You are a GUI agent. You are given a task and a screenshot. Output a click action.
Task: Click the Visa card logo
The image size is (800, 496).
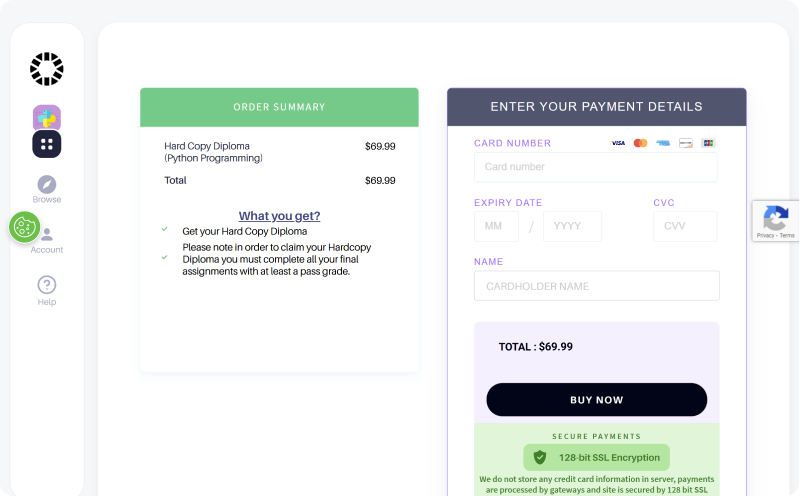click(x=618, y=143)
